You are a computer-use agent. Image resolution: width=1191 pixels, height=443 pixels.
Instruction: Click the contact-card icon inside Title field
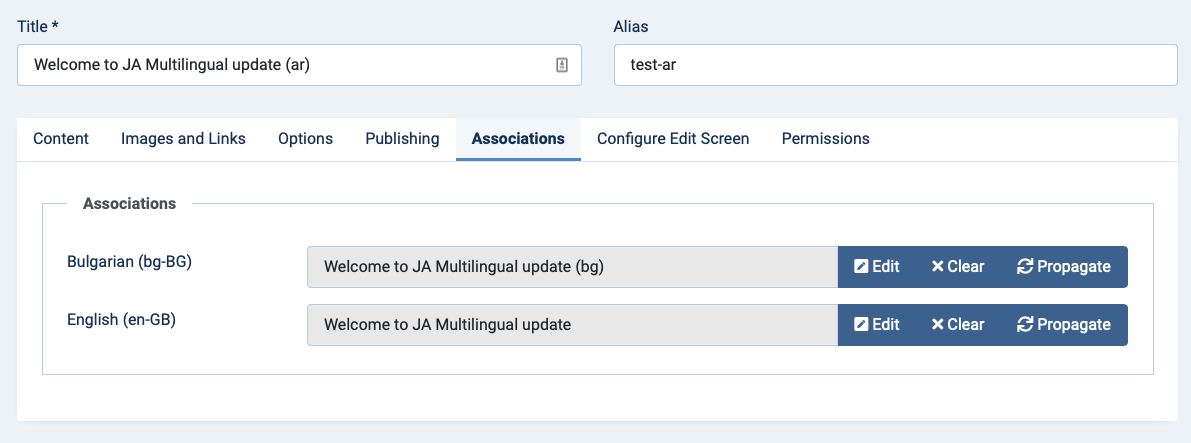pos(562,65)
